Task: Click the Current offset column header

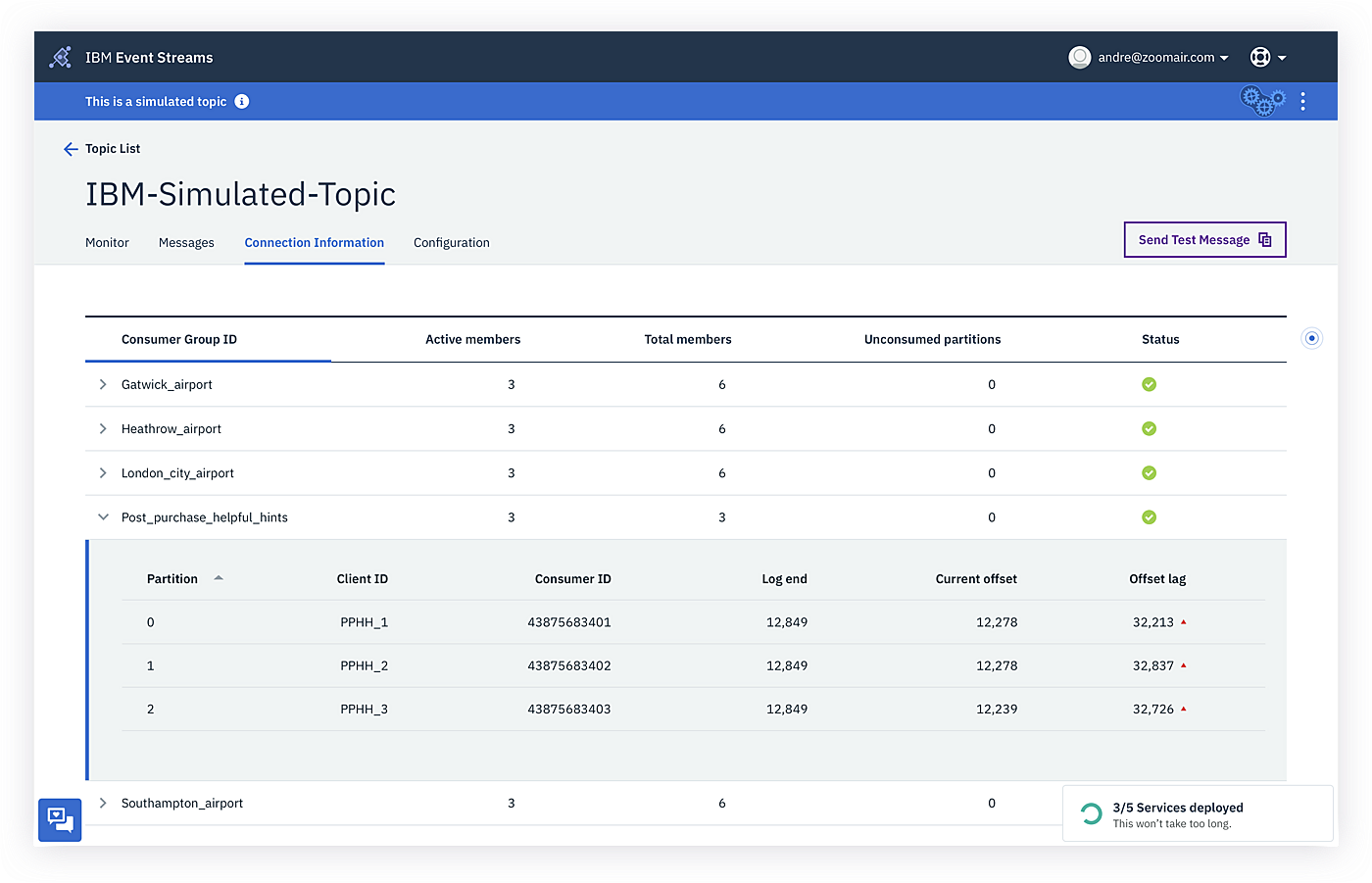Action: [x=976, y=579]
